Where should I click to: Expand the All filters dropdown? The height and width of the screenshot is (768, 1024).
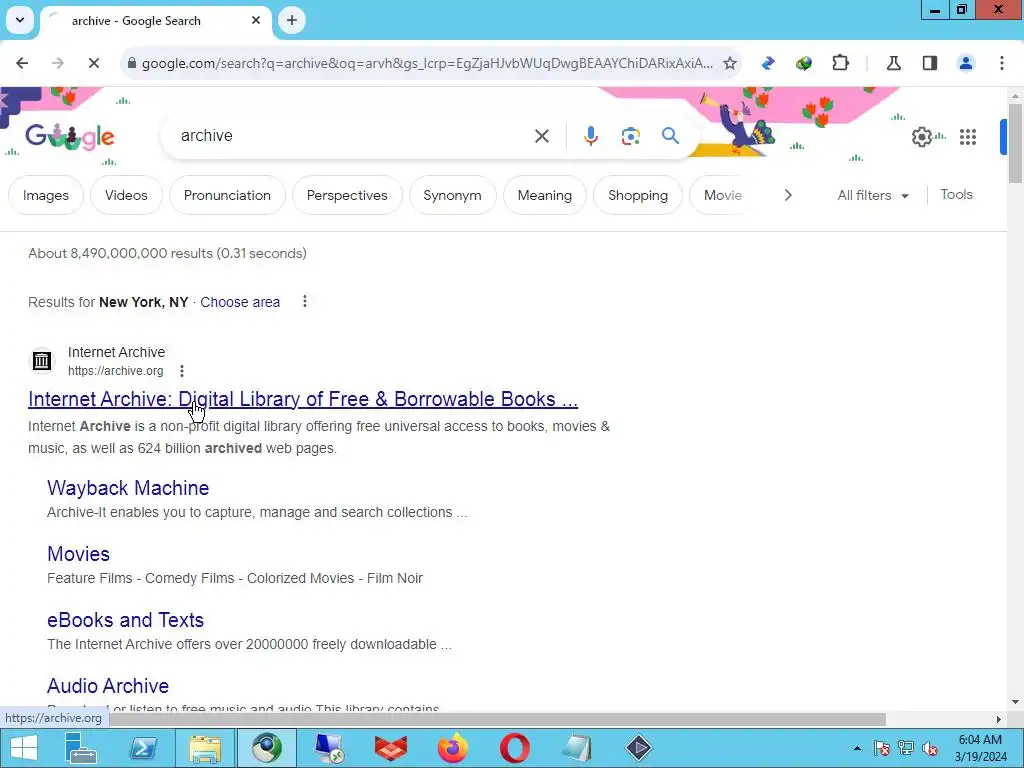tap(873, 195)
